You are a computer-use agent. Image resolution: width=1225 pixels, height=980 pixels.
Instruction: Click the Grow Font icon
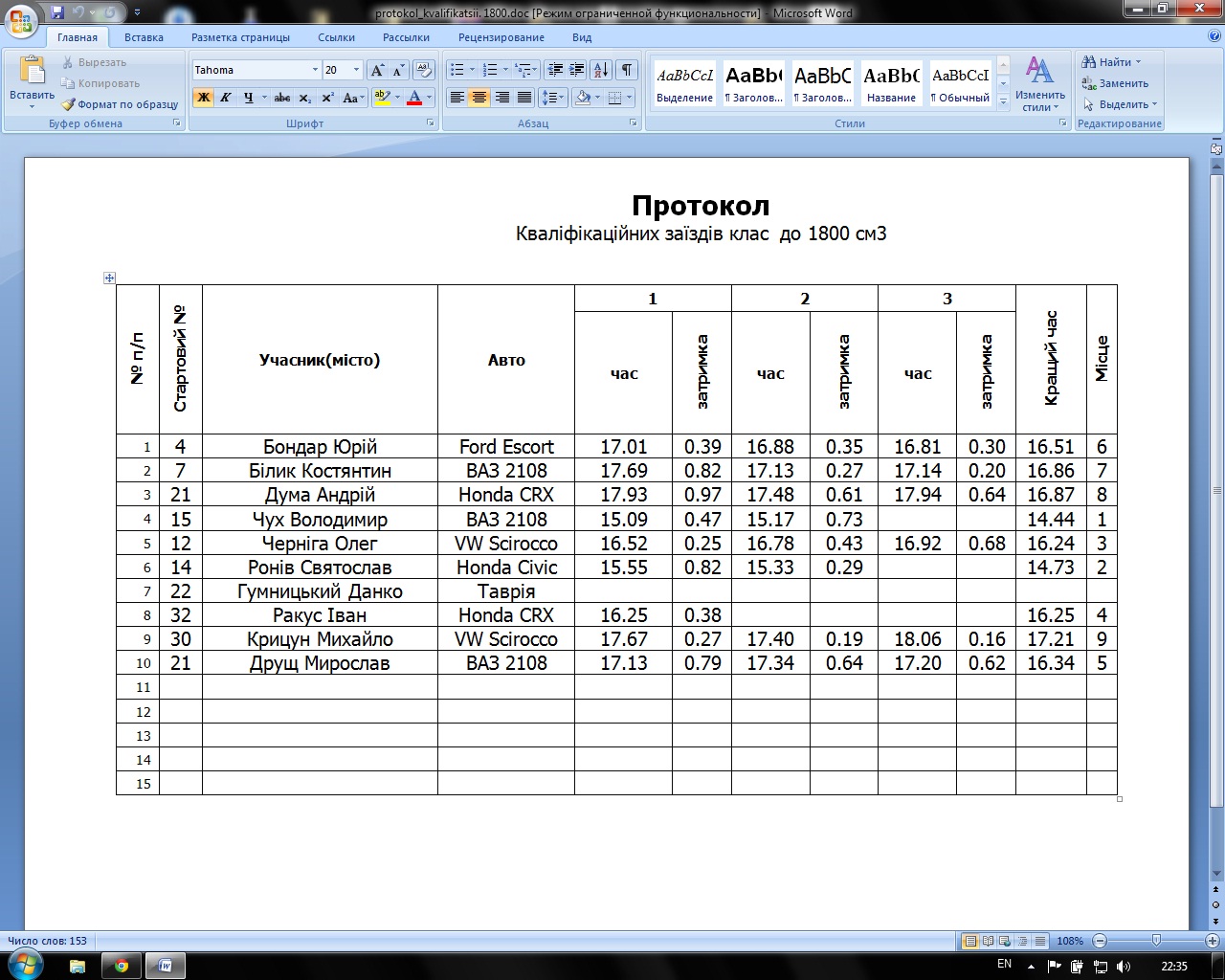(x=377, y=70)
